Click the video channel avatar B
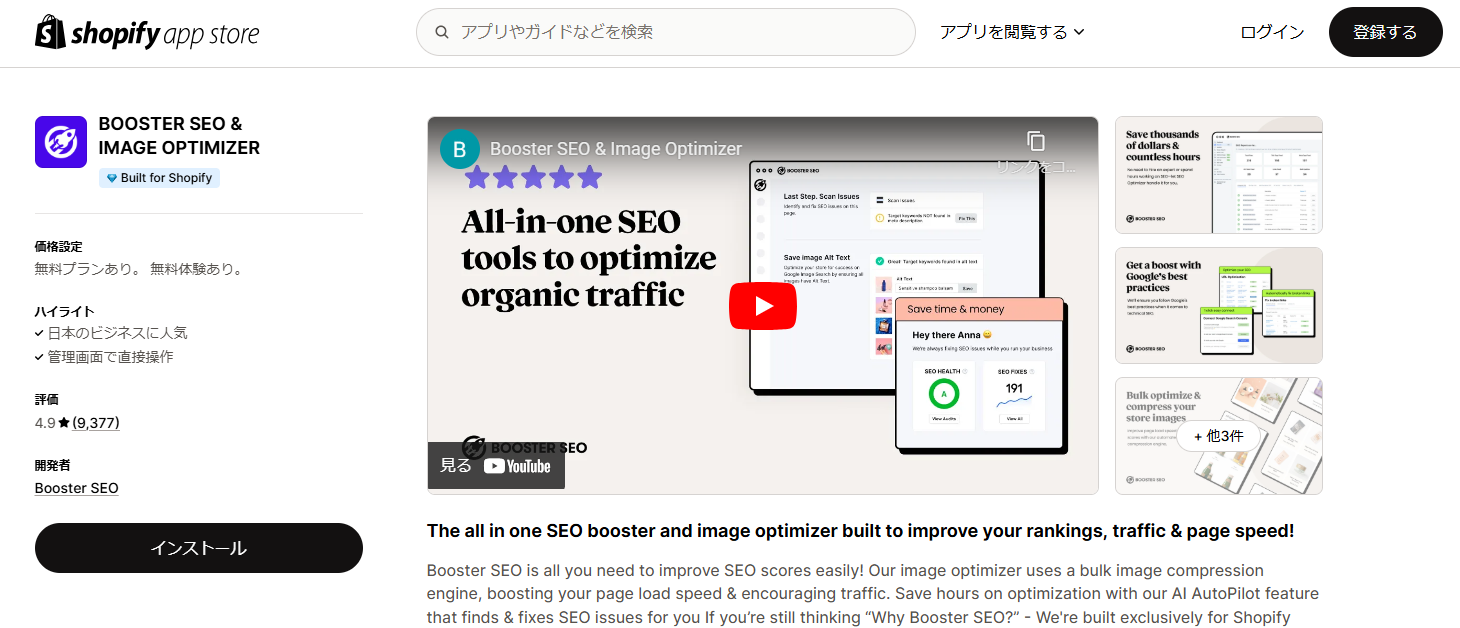Screen dimensions: 1460x628 tap(460, 149)
